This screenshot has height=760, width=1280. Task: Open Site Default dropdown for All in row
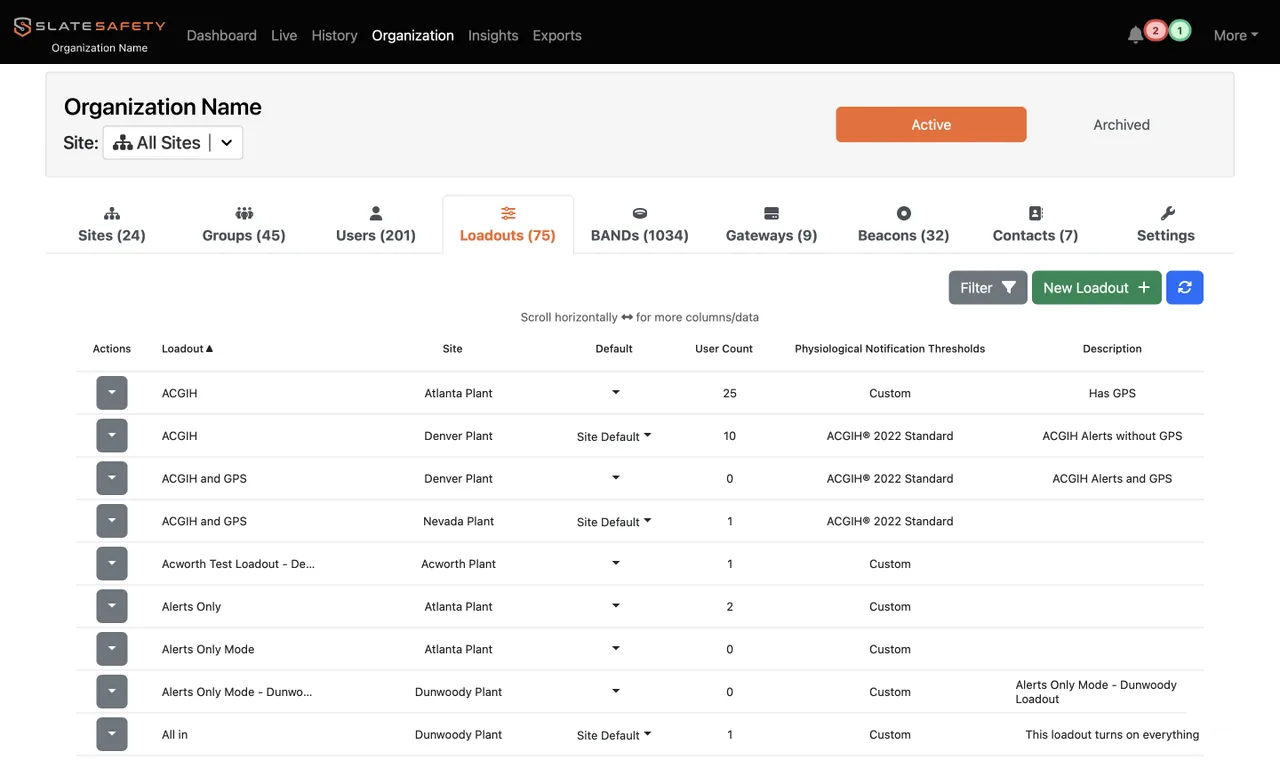pyautogui.click(x=614, y=735)
